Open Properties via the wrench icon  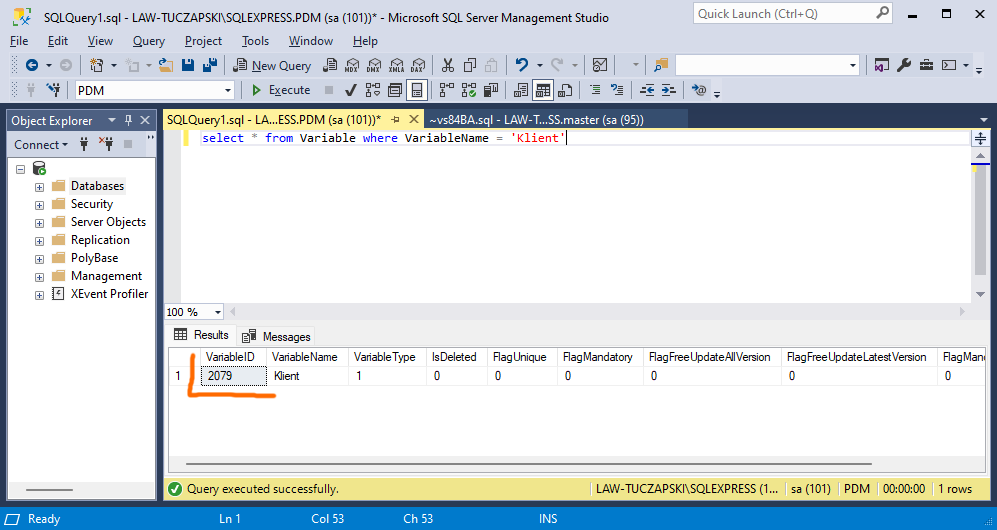pyautogui.click(x=904, y=65)
